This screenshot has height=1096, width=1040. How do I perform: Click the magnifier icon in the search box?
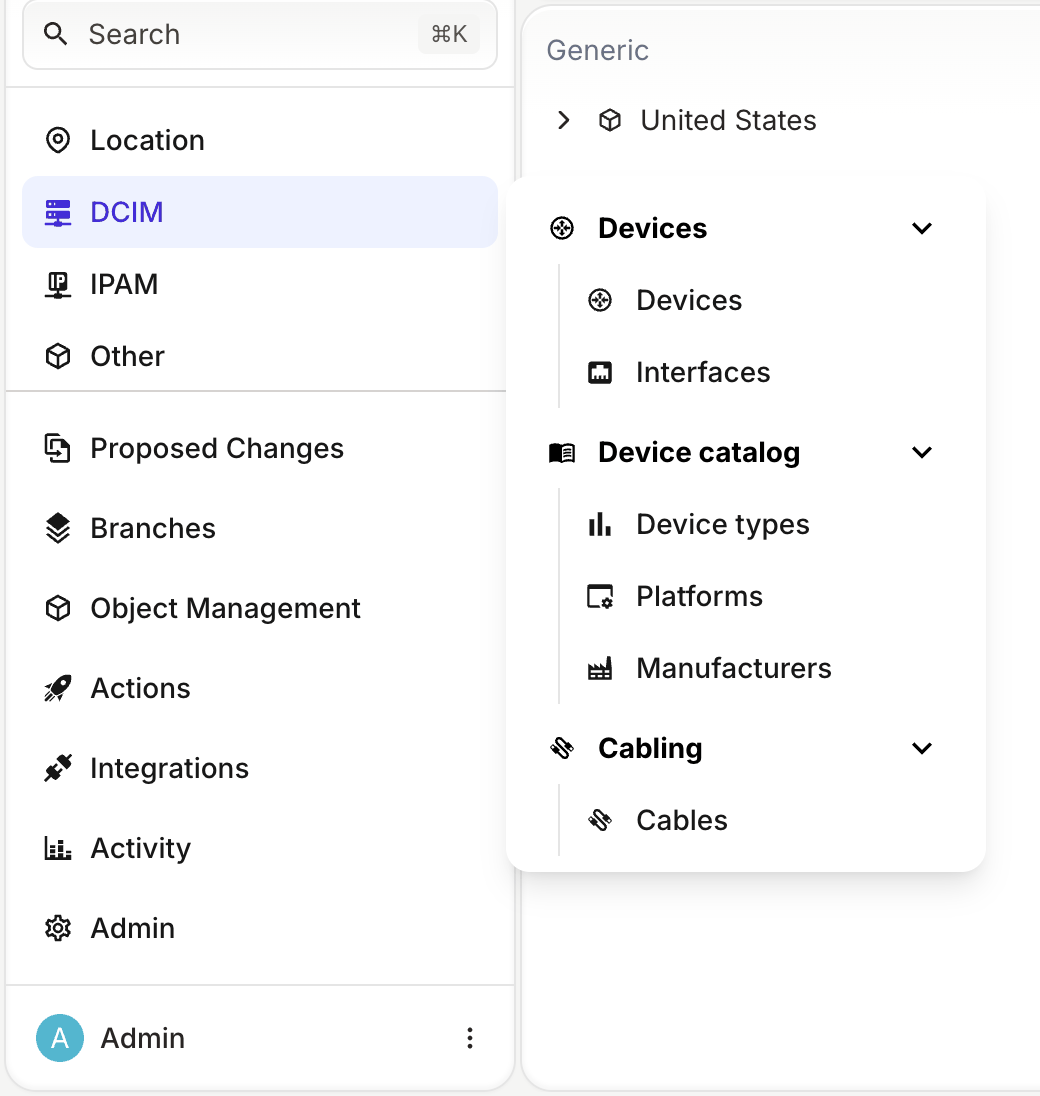coord(56,34)
